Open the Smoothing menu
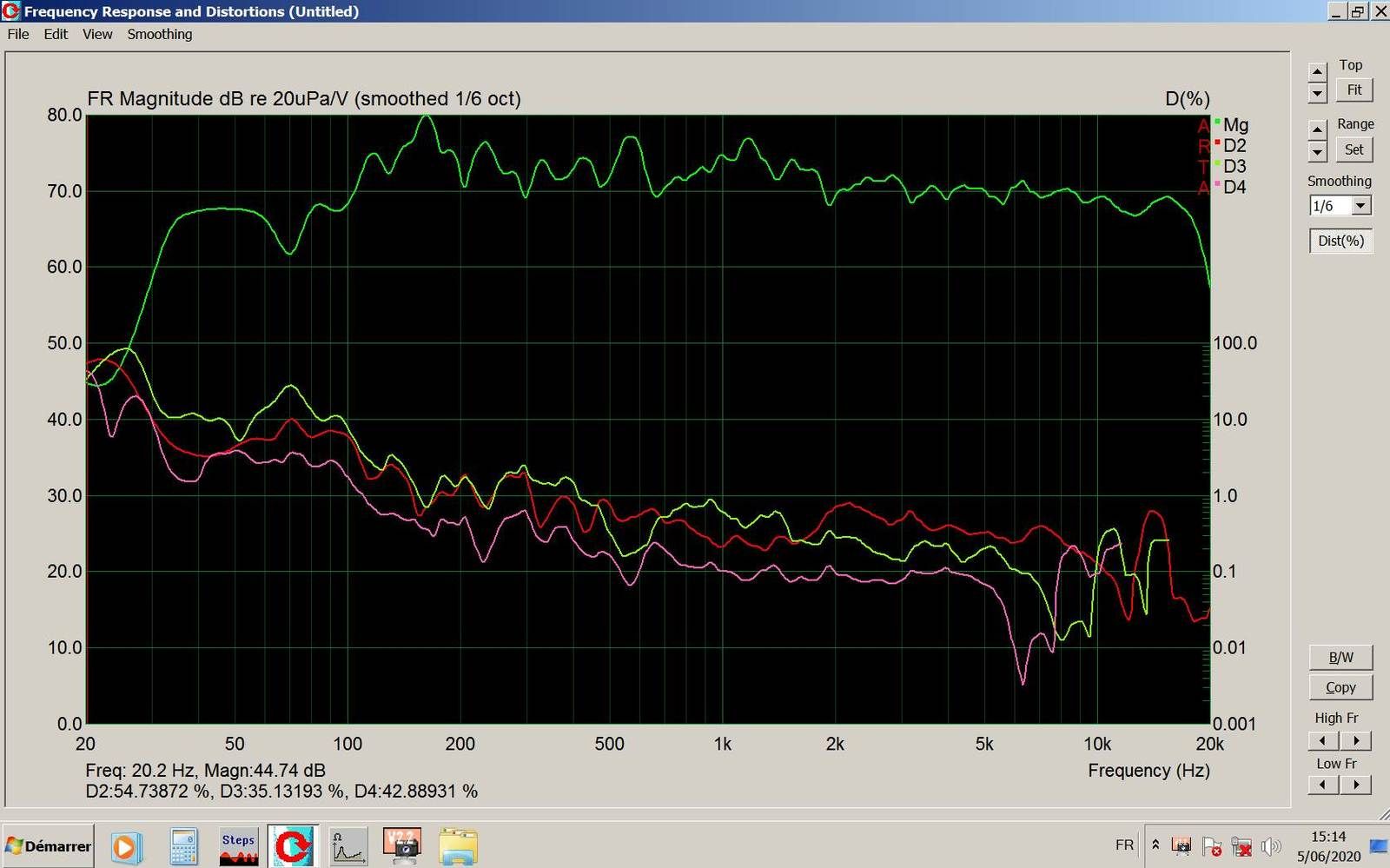This screenshot has height=868, width=1390. coord(160,34)
